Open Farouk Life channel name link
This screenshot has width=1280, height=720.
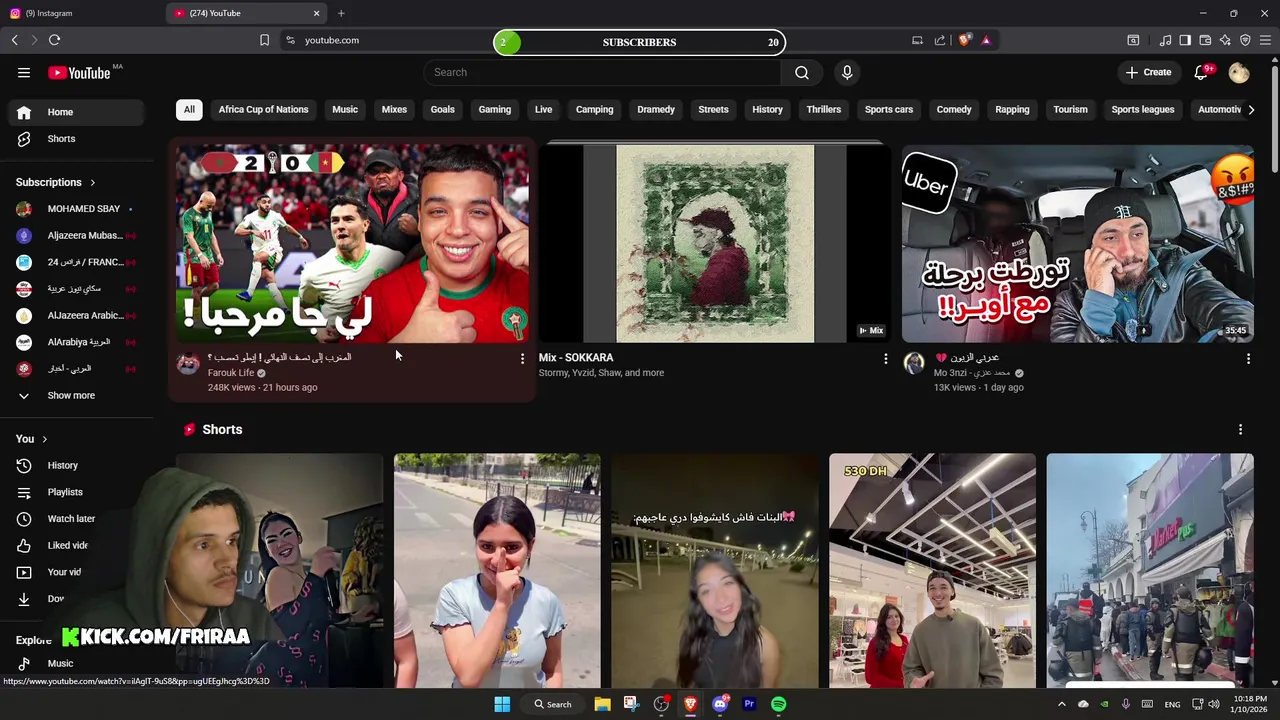(231, 373)
